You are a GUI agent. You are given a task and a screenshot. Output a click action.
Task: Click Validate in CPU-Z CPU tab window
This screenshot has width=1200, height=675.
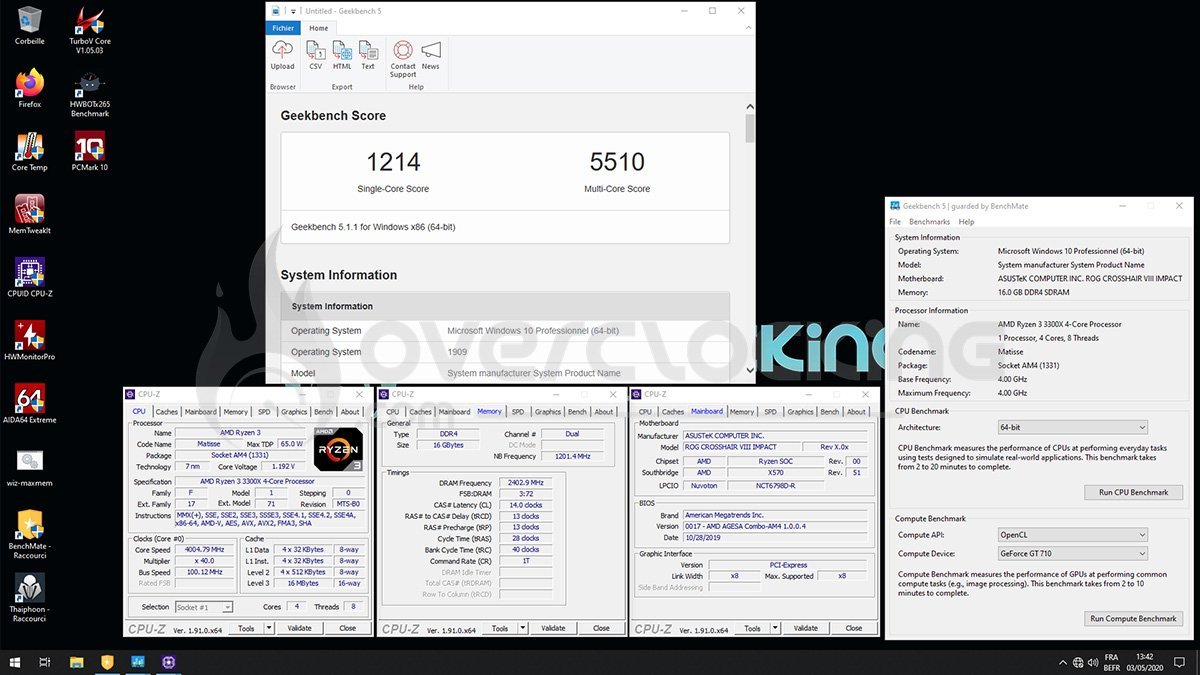click(300, 629)
